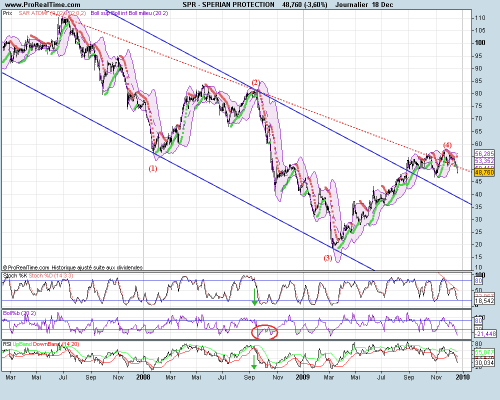This screenshot has height=400, width=500.
Task: Click the 45 price axis label
Action: (x=479, y=182)
